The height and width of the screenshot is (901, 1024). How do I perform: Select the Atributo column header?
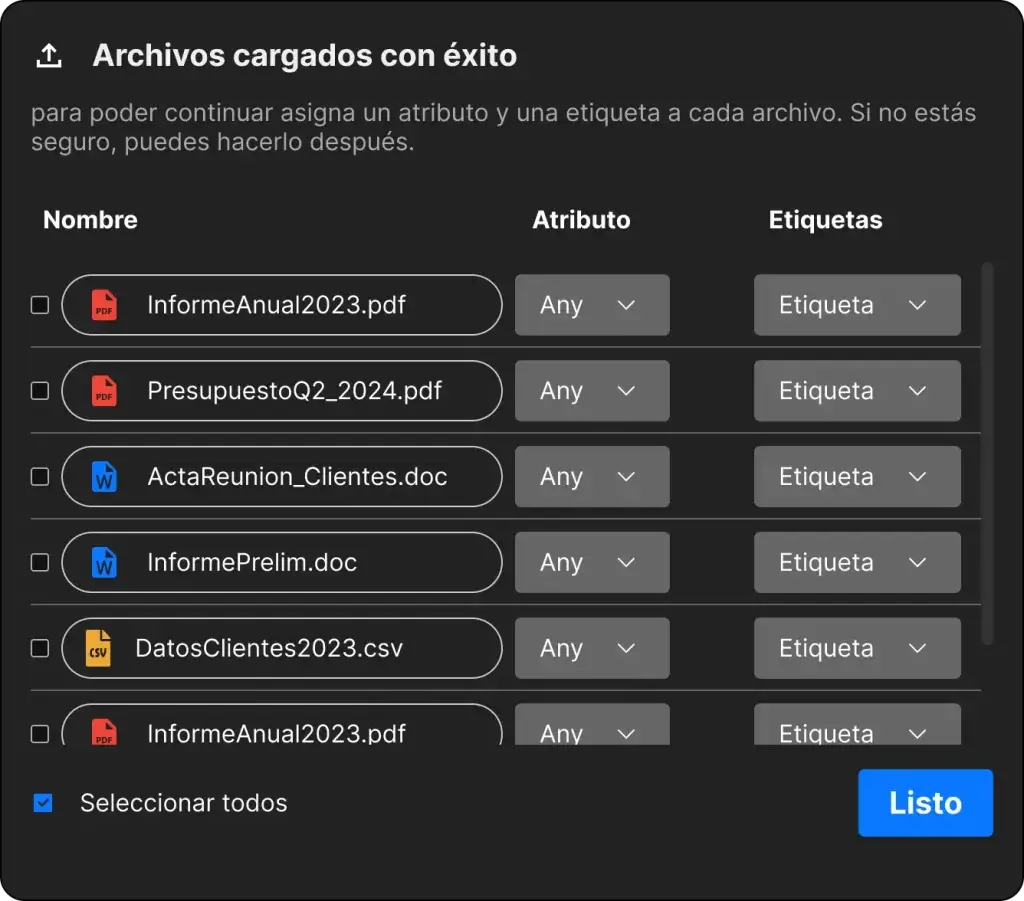click(x=581, y=220)
